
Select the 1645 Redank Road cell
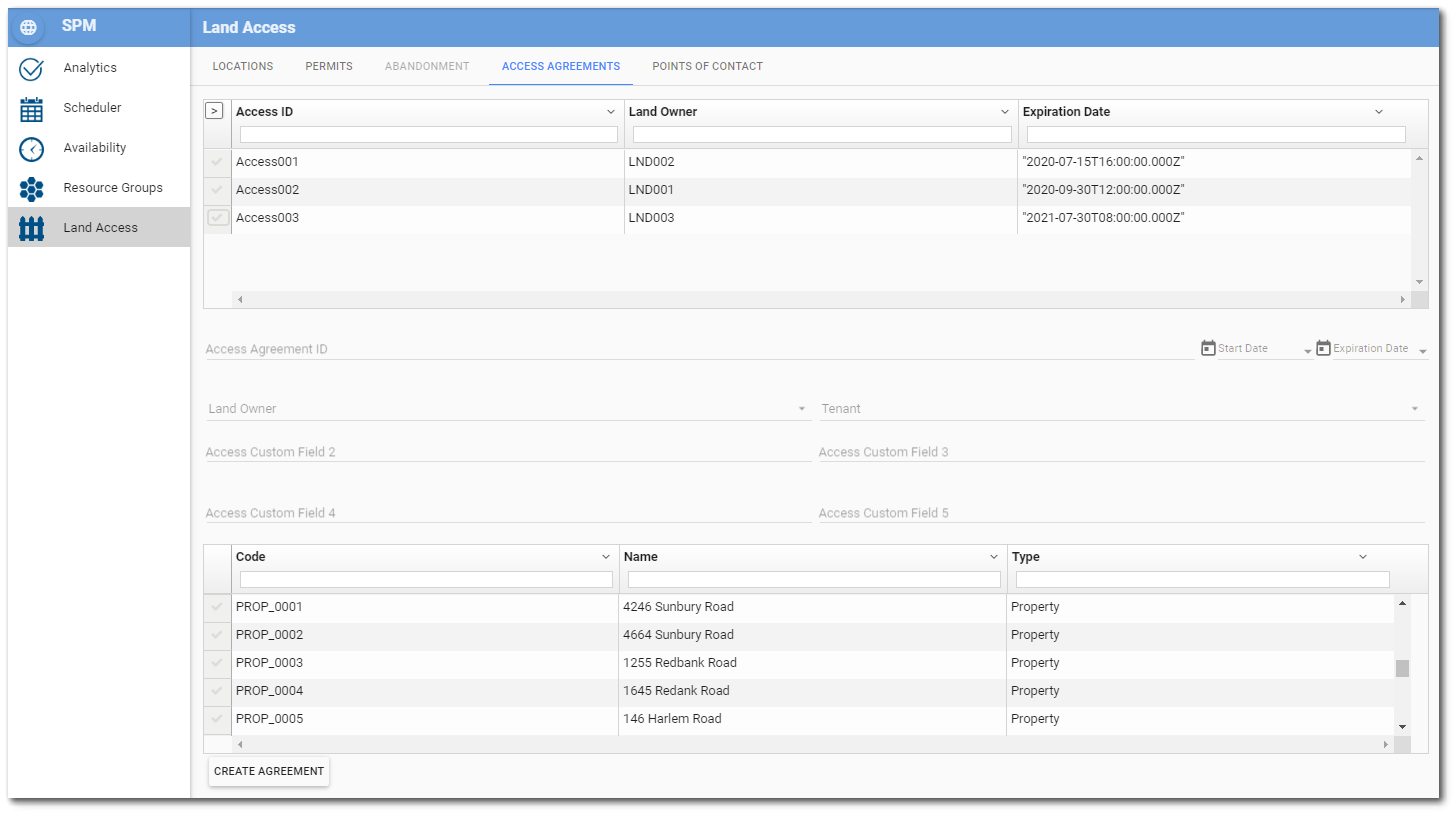point(812,691)
